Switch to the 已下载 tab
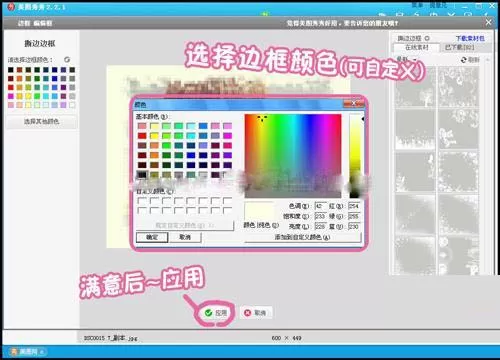The height and width of the screenshot is (360, 500). point(459,47)
